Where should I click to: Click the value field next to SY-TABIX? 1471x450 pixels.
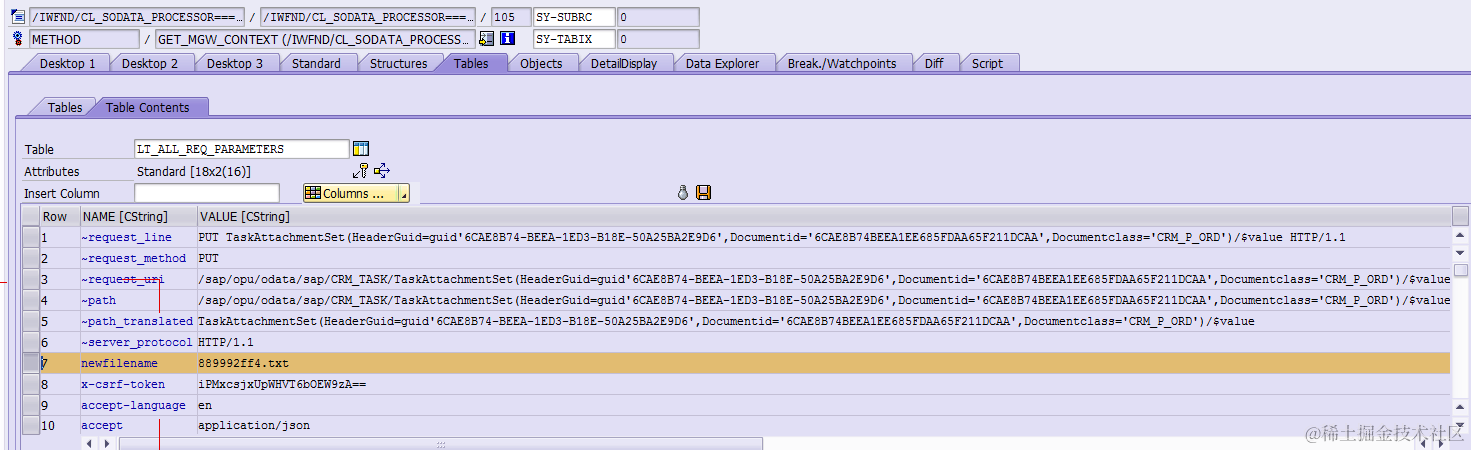658,39
